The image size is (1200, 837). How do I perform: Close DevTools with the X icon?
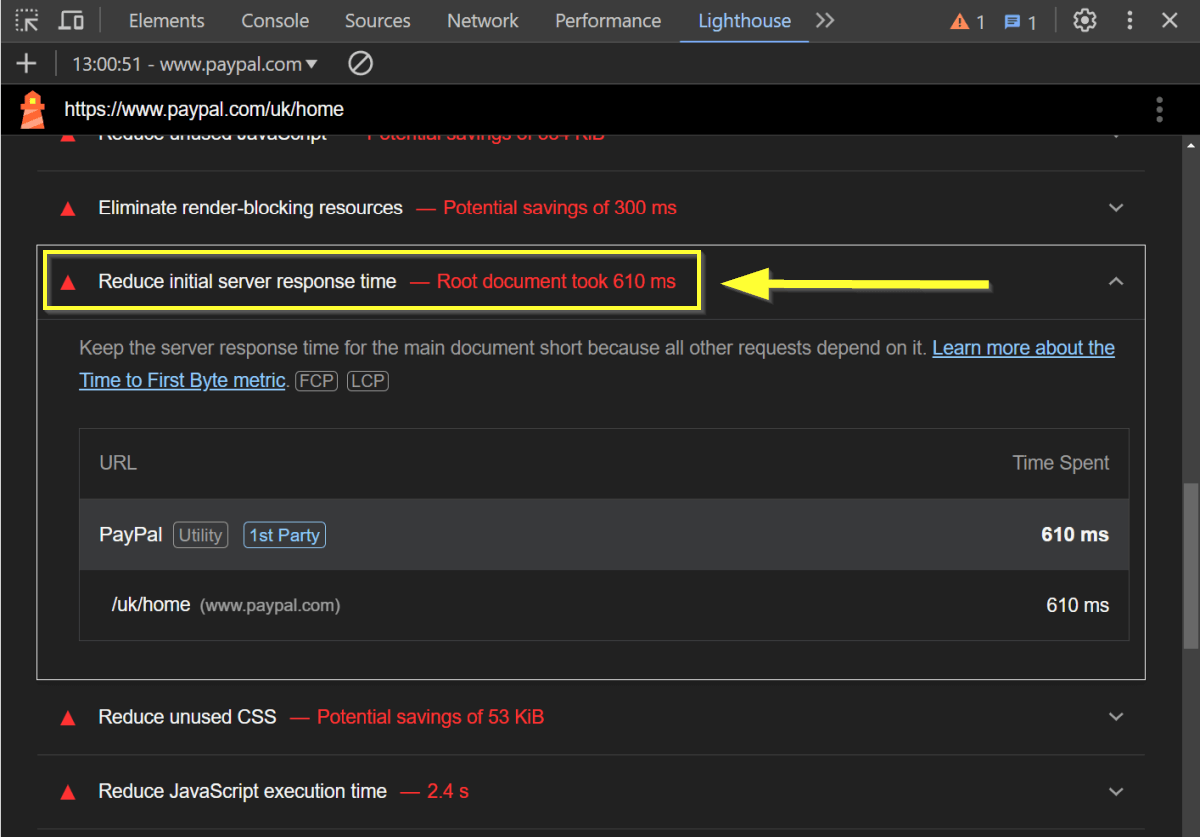pyautogui.click(x=1170, y=20)
